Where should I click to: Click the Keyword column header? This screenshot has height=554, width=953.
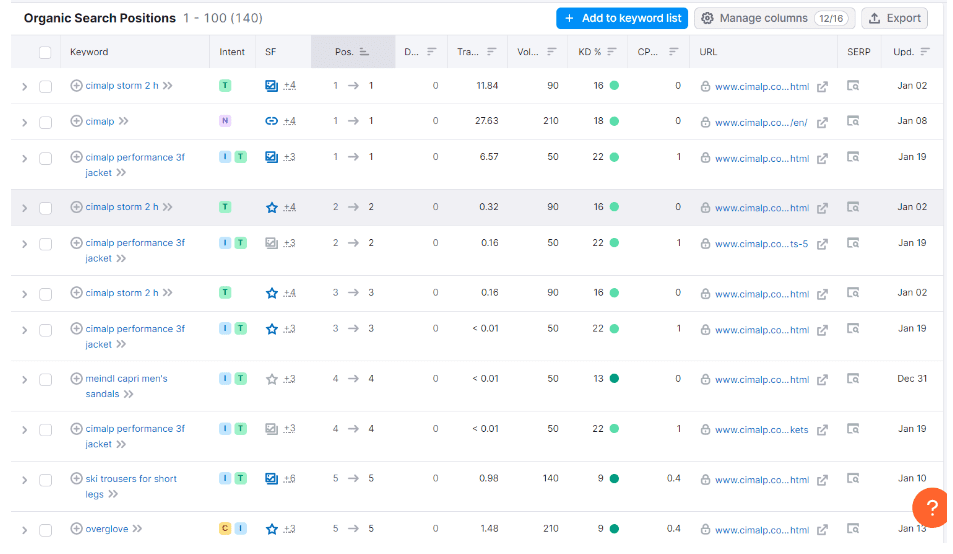point(89,52)
